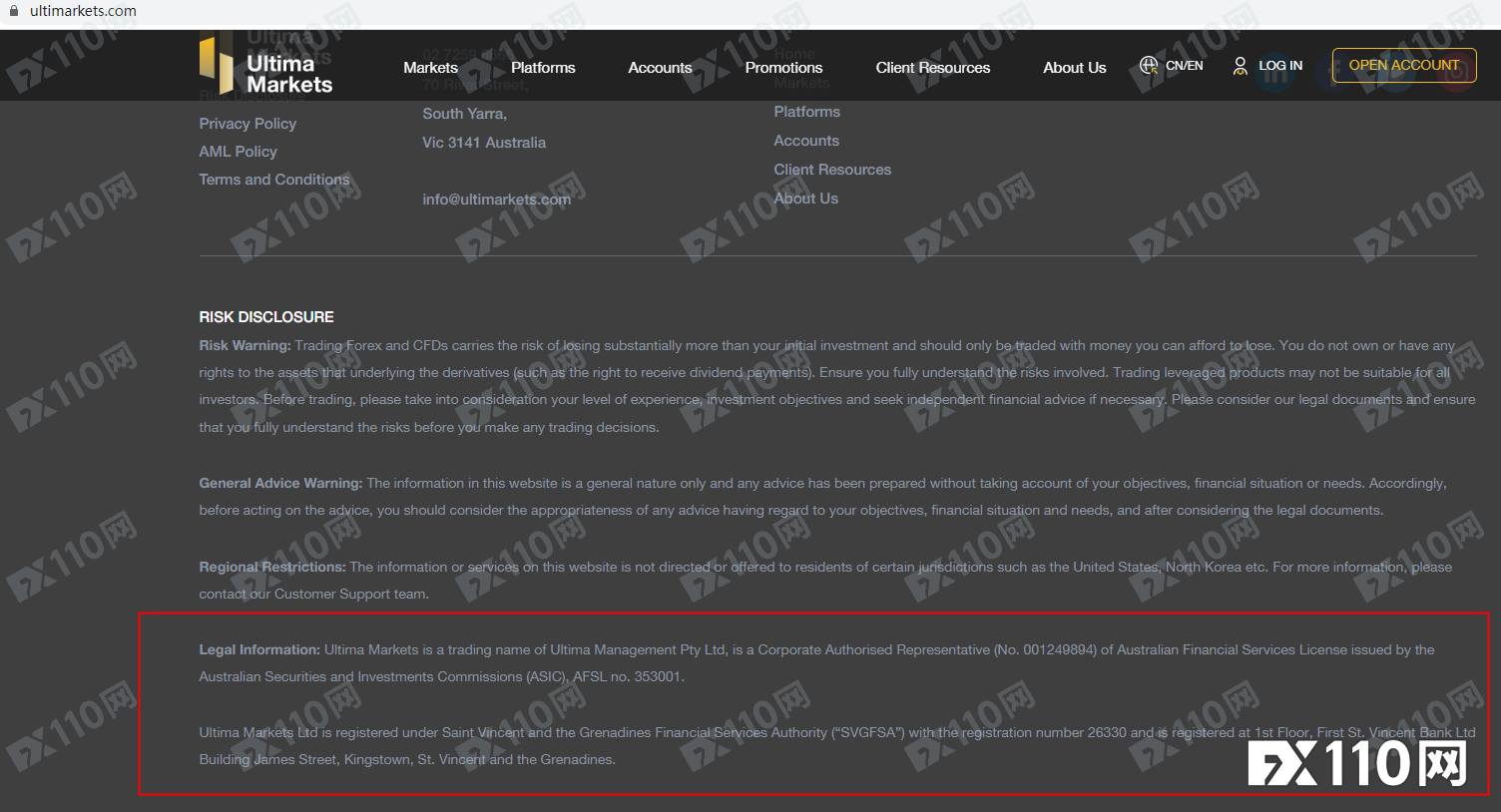Click the user profile login icon
The height and width of the screenshot is (812, 1501).
(1240, 66)
